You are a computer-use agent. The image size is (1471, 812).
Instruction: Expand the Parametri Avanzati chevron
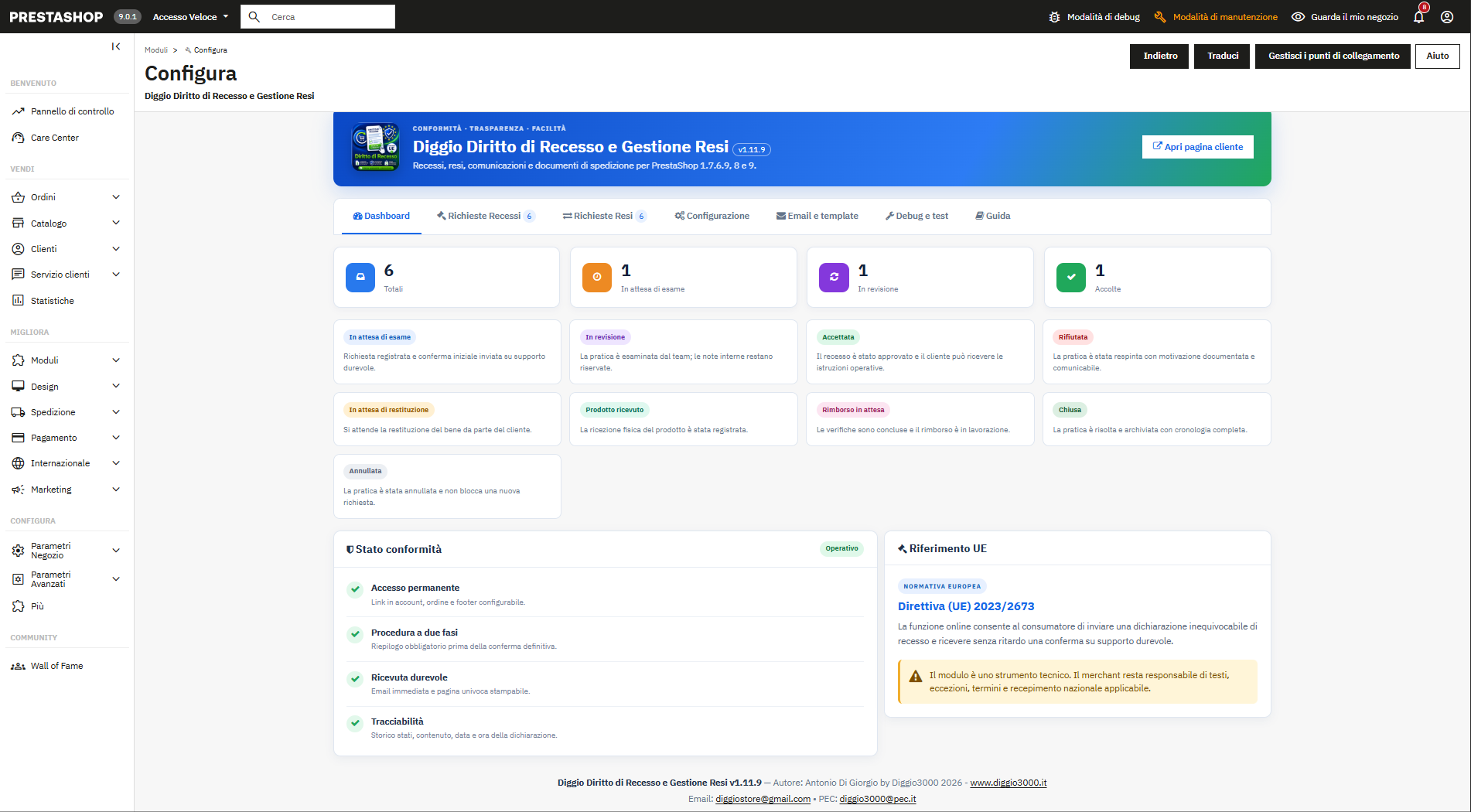point(116,579)
